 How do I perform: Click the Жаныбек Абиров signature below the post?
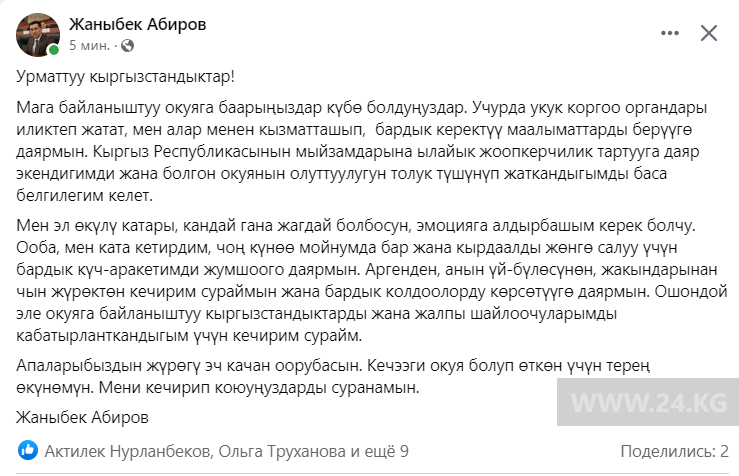coord(81,413)
